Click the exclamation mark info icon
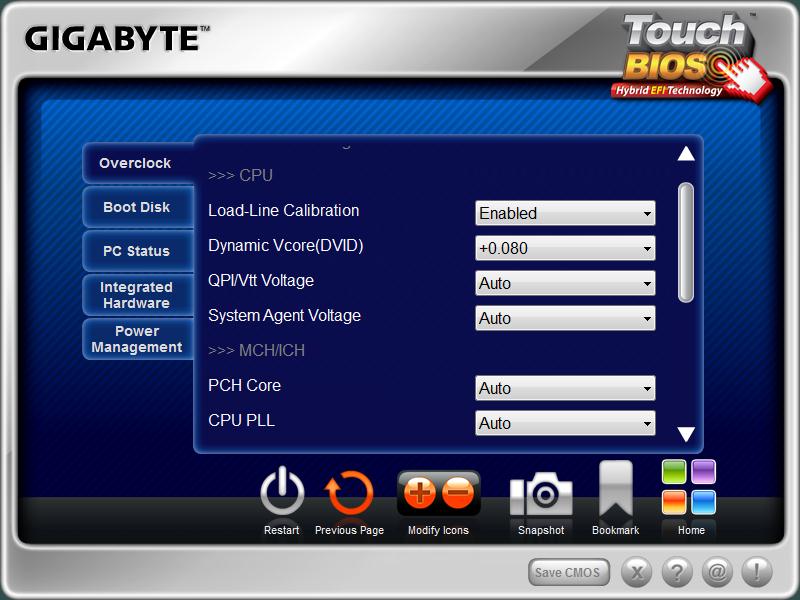The image size is (800, 600). pyautogui.click(x=756, y=572)
